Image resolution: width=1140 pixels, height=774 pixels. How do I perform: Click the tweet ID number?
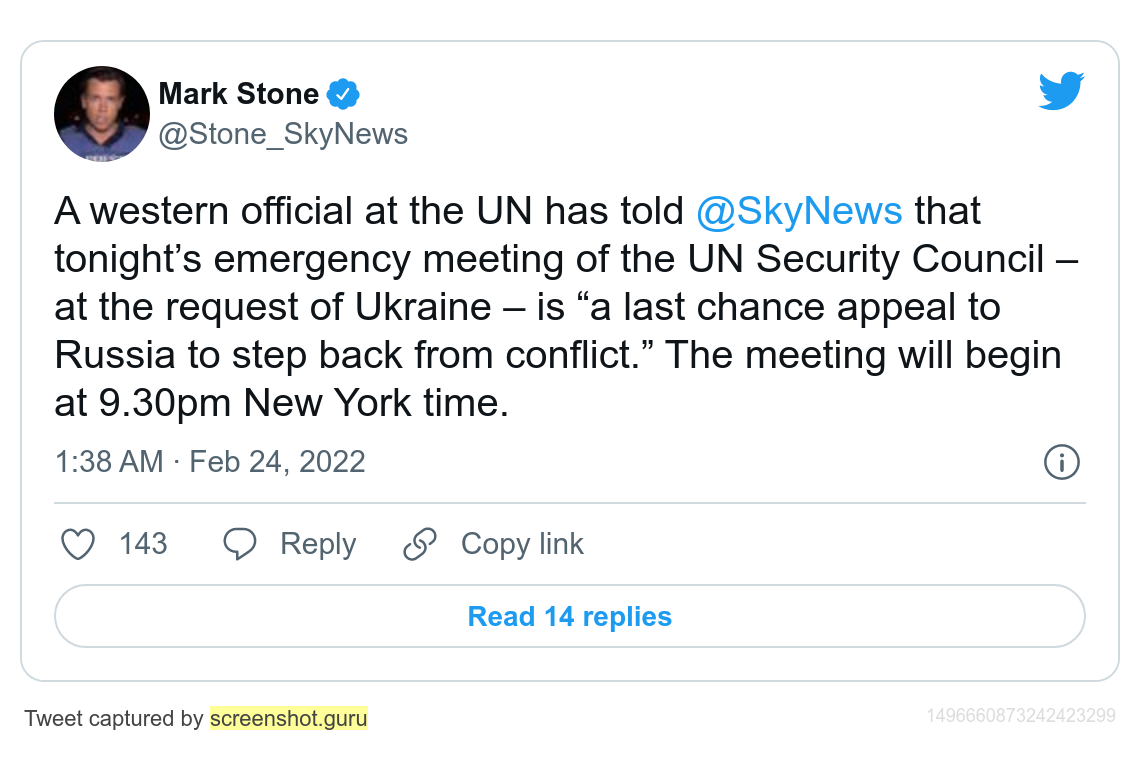[x=1020, y=715]
